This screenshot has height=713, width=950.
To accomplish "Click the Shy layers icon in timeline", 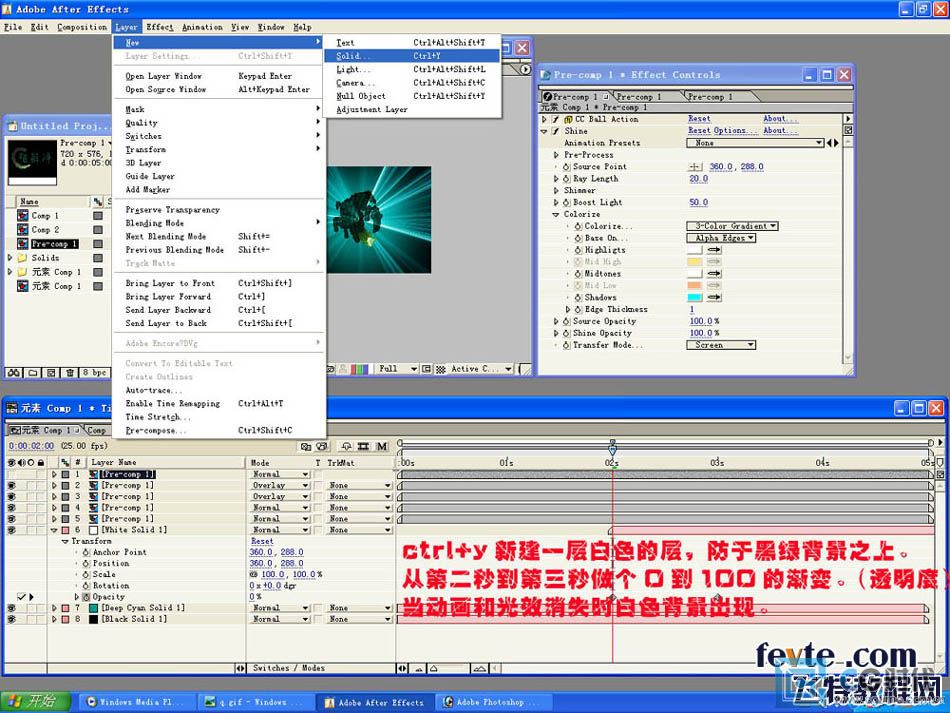I will 346,446.
